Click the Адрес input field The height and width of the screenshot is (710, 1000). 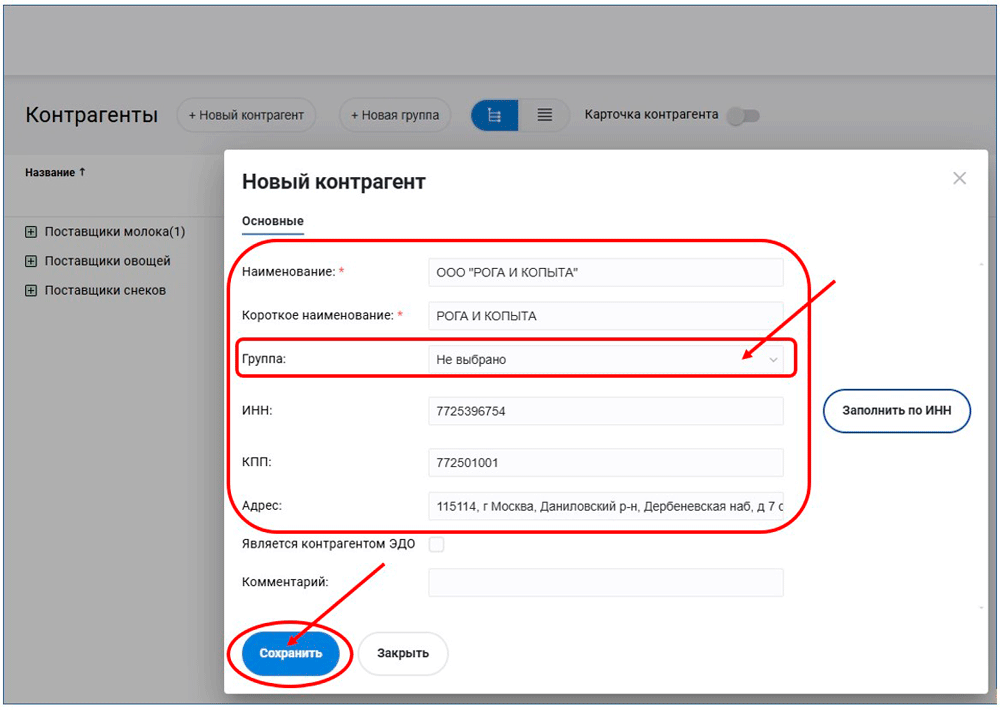click(605, 507)
